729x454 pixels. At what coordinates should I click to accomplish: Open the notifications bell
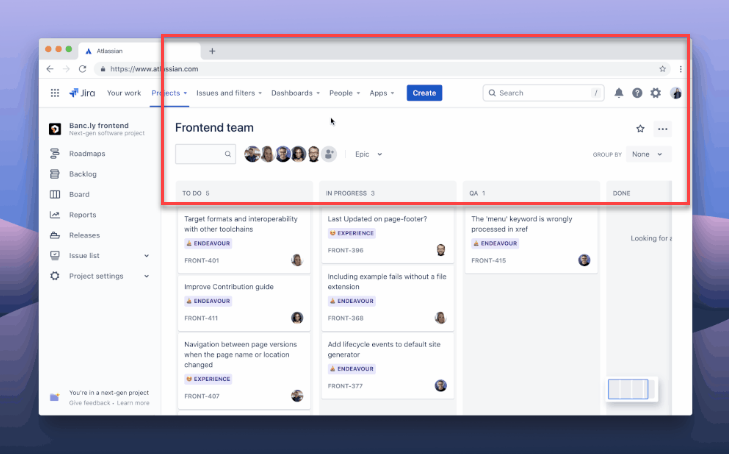pyautogui.click(x=619, y=93)
